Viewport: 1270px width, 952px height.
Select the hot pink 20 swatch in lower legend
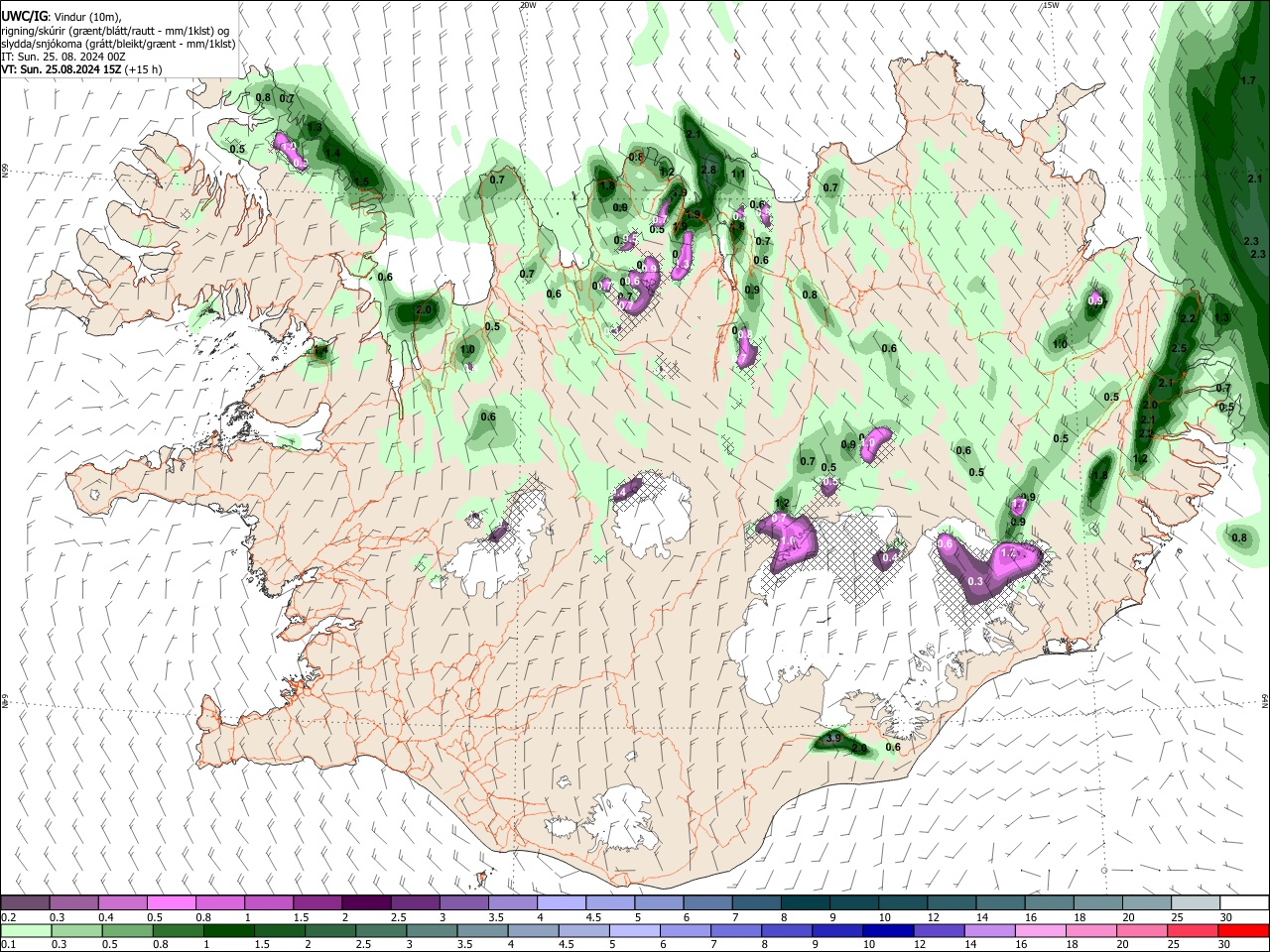pos(1142,930)
